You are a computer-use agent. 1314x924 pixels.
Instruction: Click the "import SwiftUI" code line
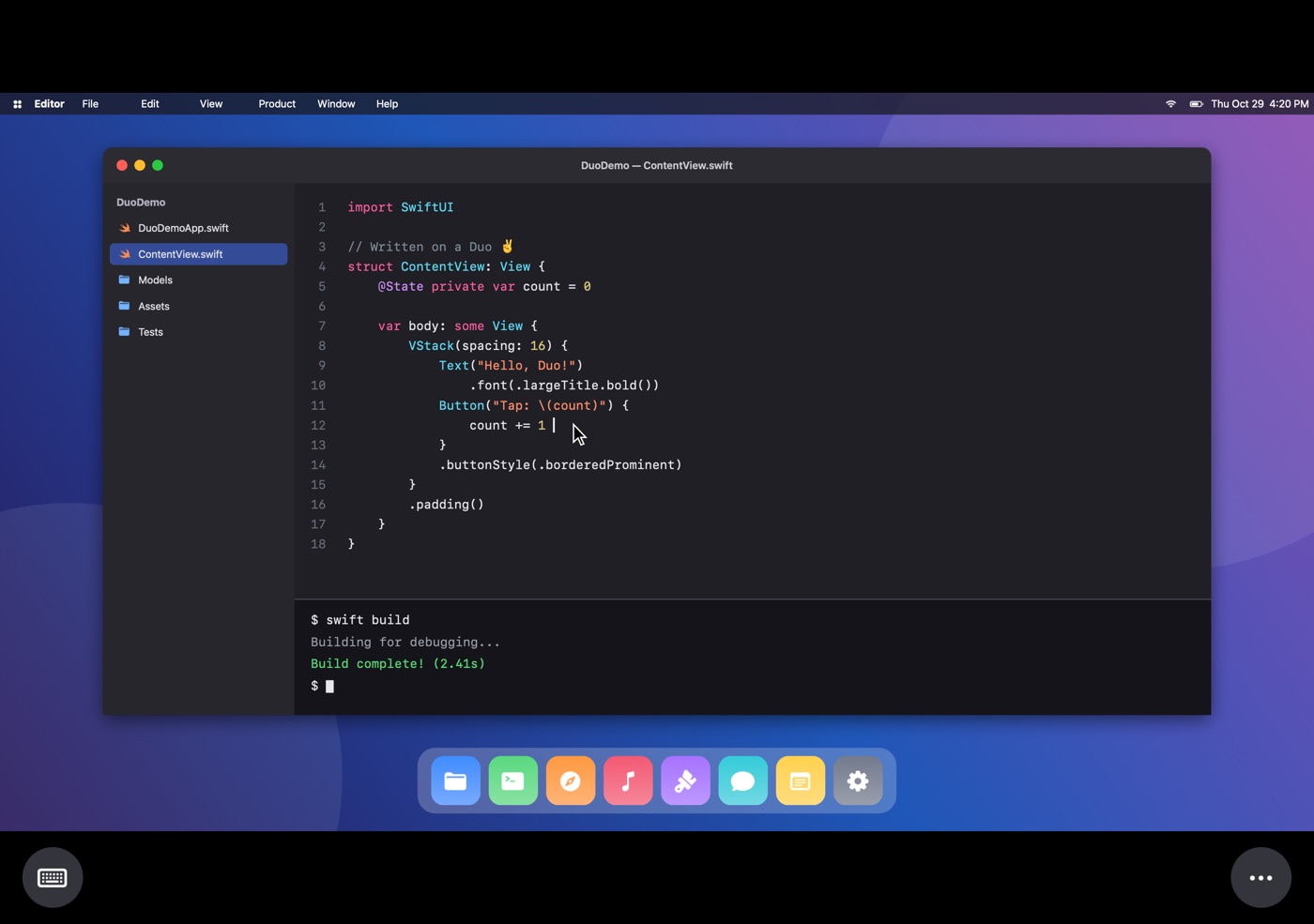tap(401, 207)
